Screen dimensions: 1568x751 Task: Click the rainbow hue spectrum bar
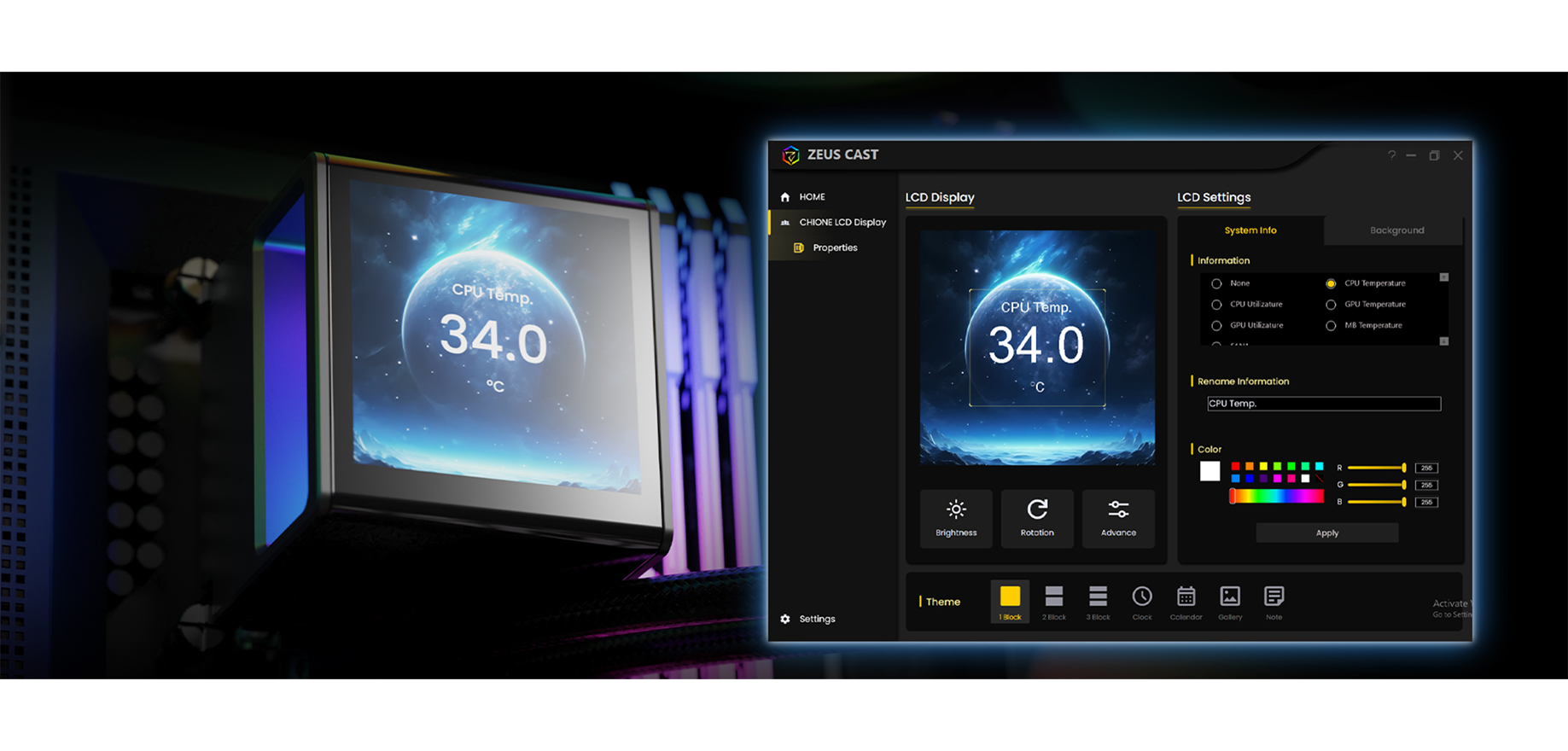point(1277,496)
